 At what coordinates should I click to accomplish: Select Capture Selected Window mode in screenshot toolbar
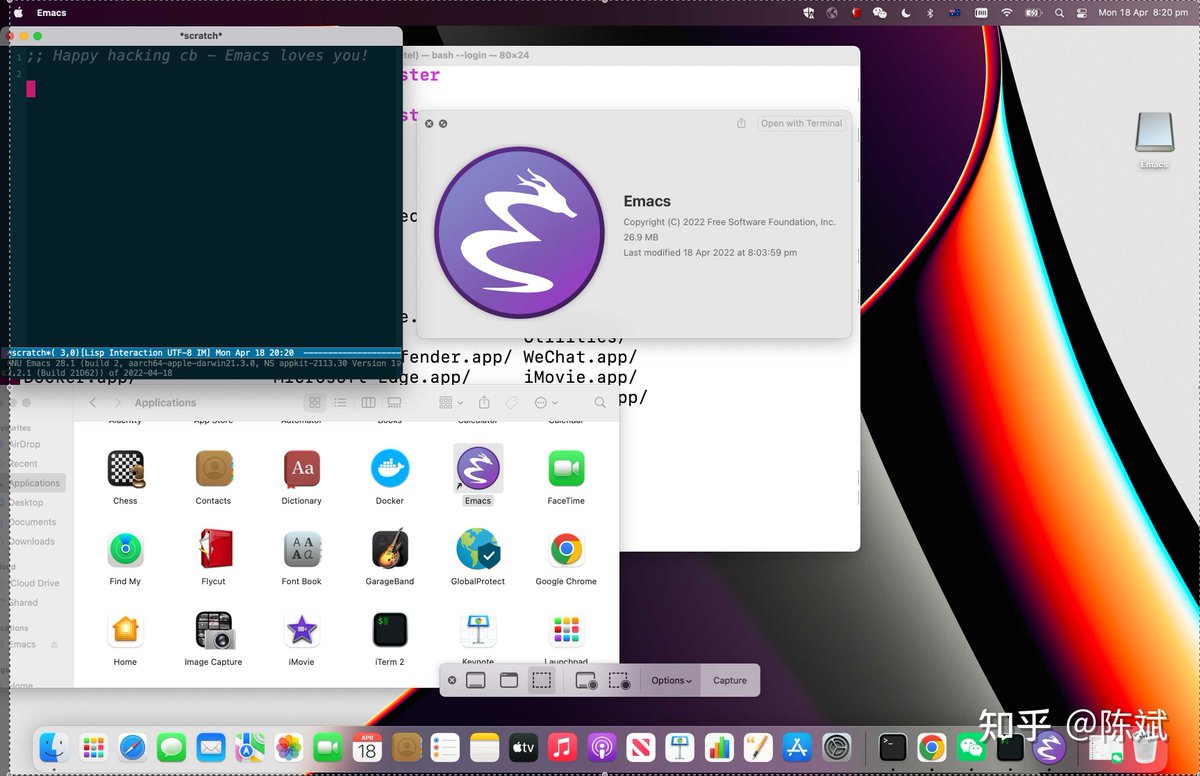(x=508, y=680)
